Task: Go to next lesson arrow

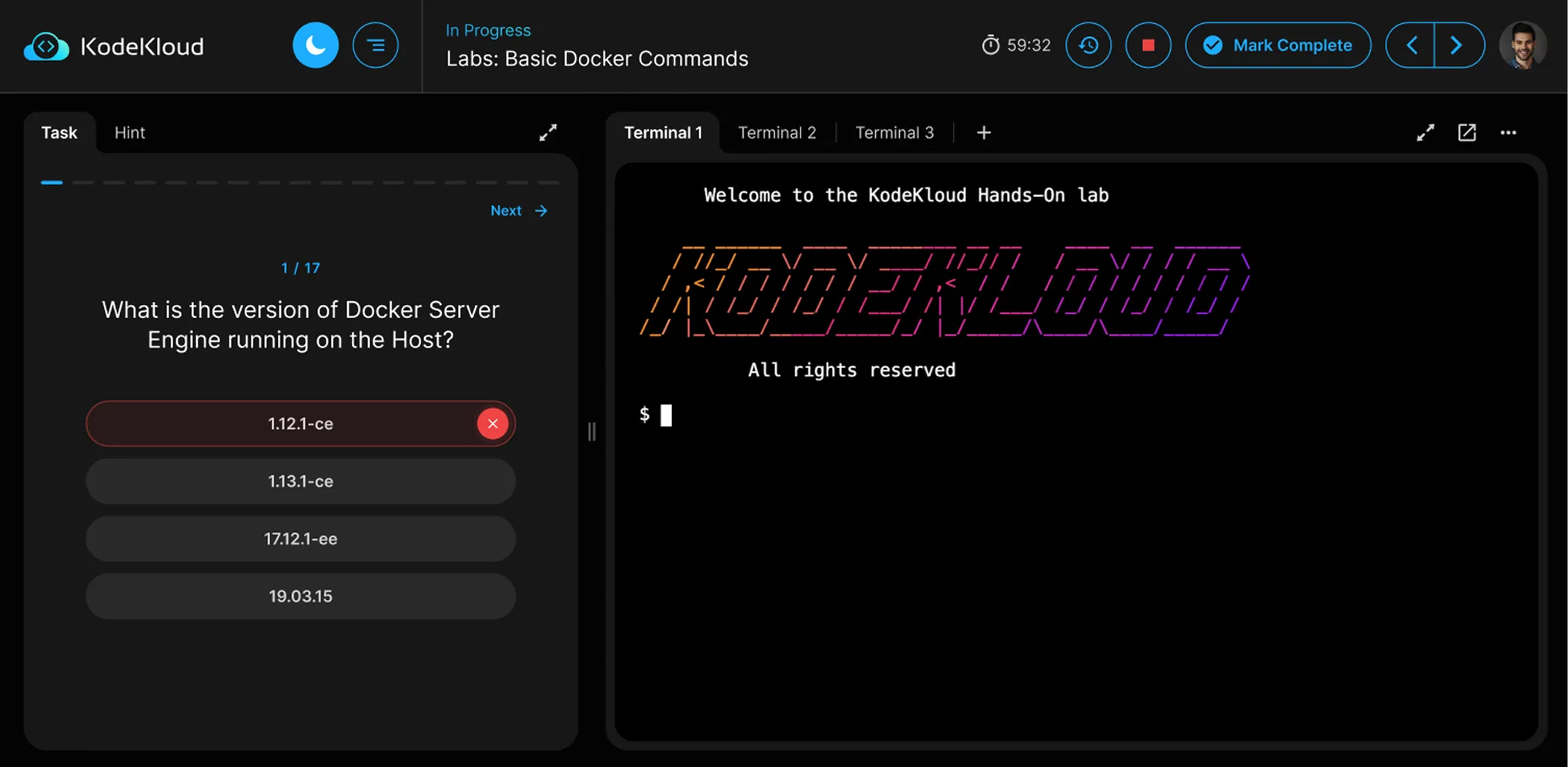Action: point(1459,45)
